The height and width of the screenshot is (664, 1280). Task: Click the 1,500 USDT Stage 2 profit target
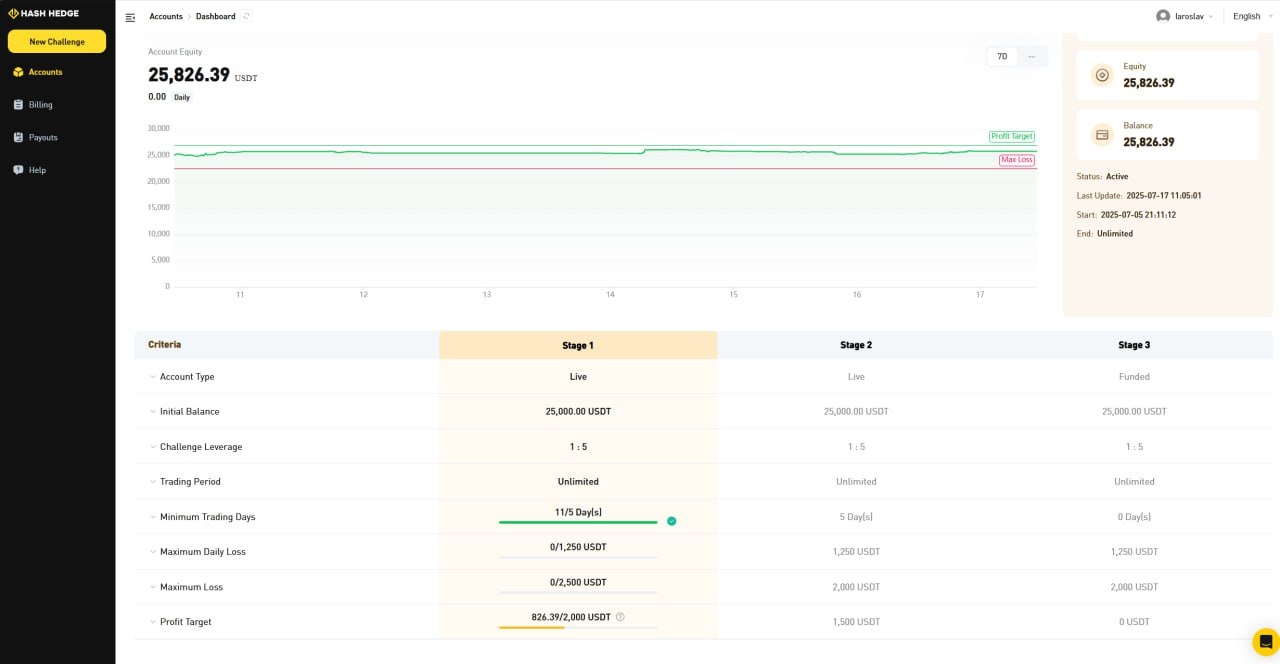856,622
